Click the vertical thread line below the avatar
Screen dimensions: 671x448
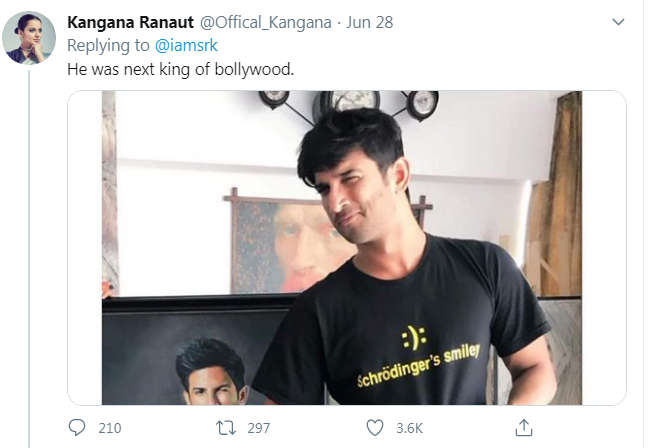(x=28, y=250)
